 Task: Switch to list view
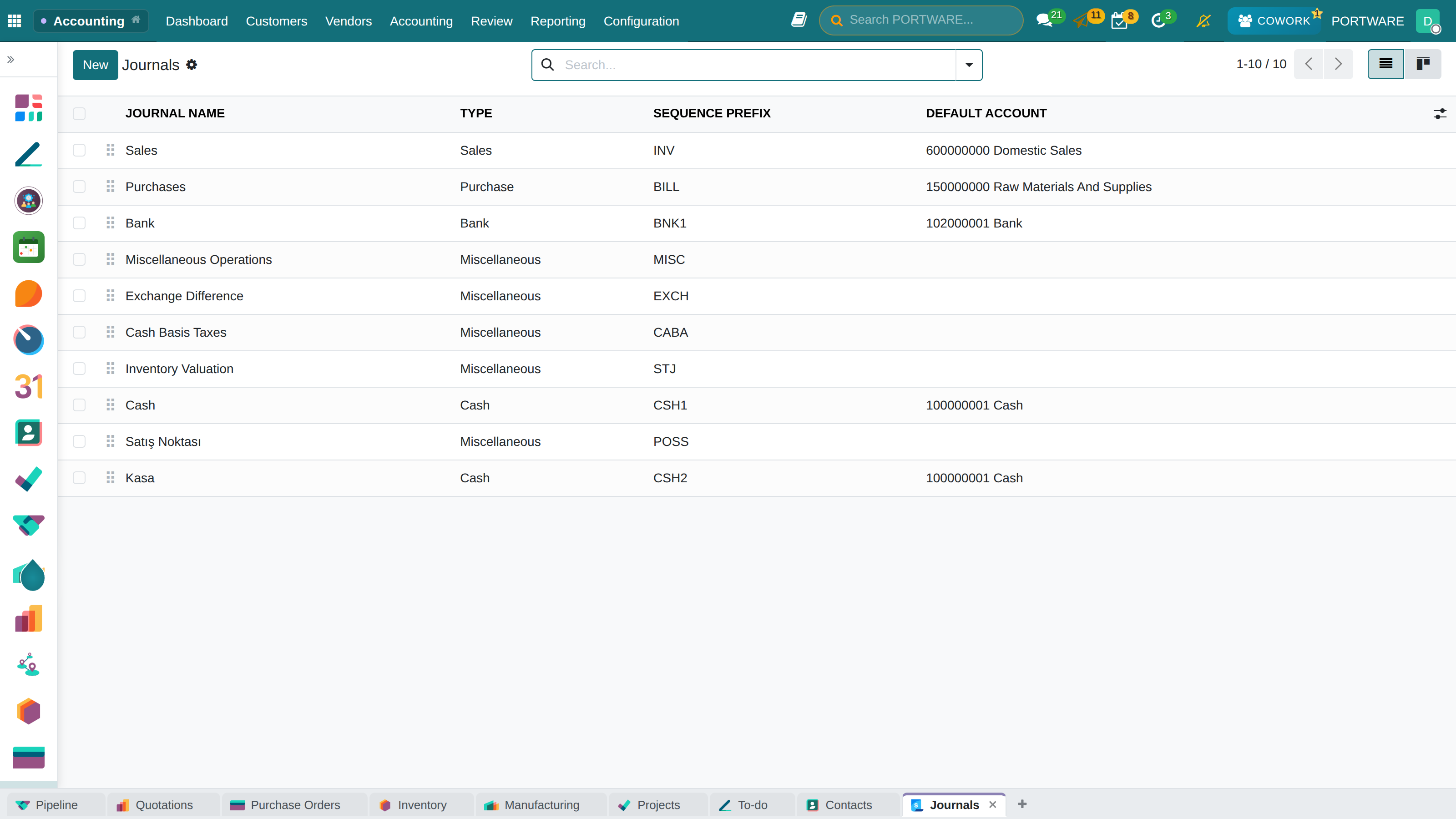(x=1385, y=64)
